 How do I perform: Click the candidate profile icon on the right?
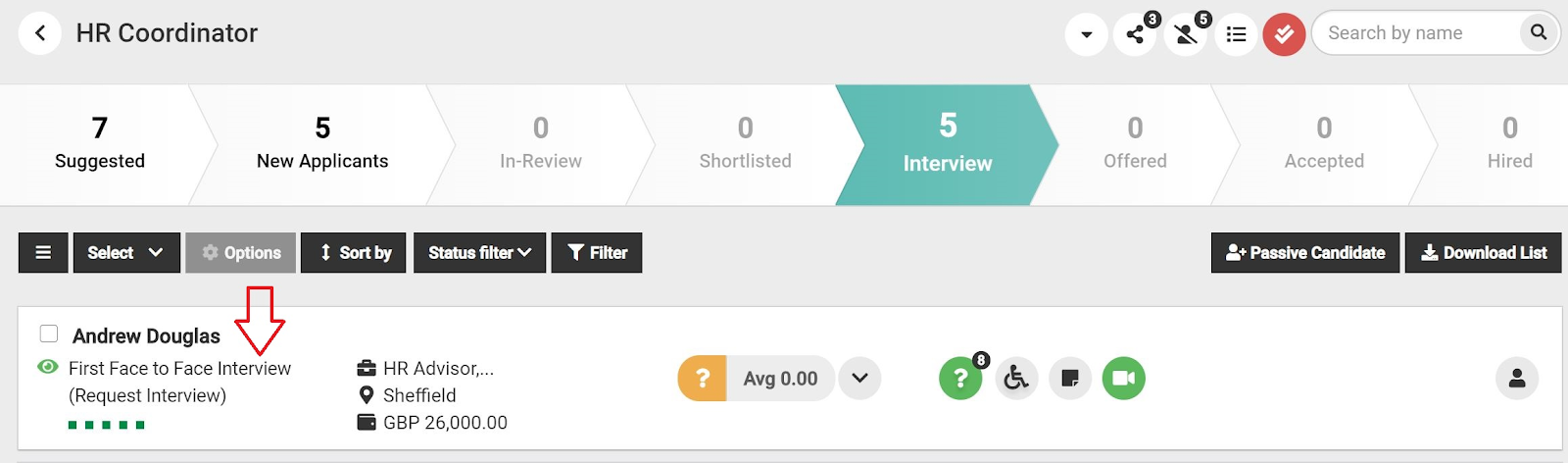pos(1516,379)
